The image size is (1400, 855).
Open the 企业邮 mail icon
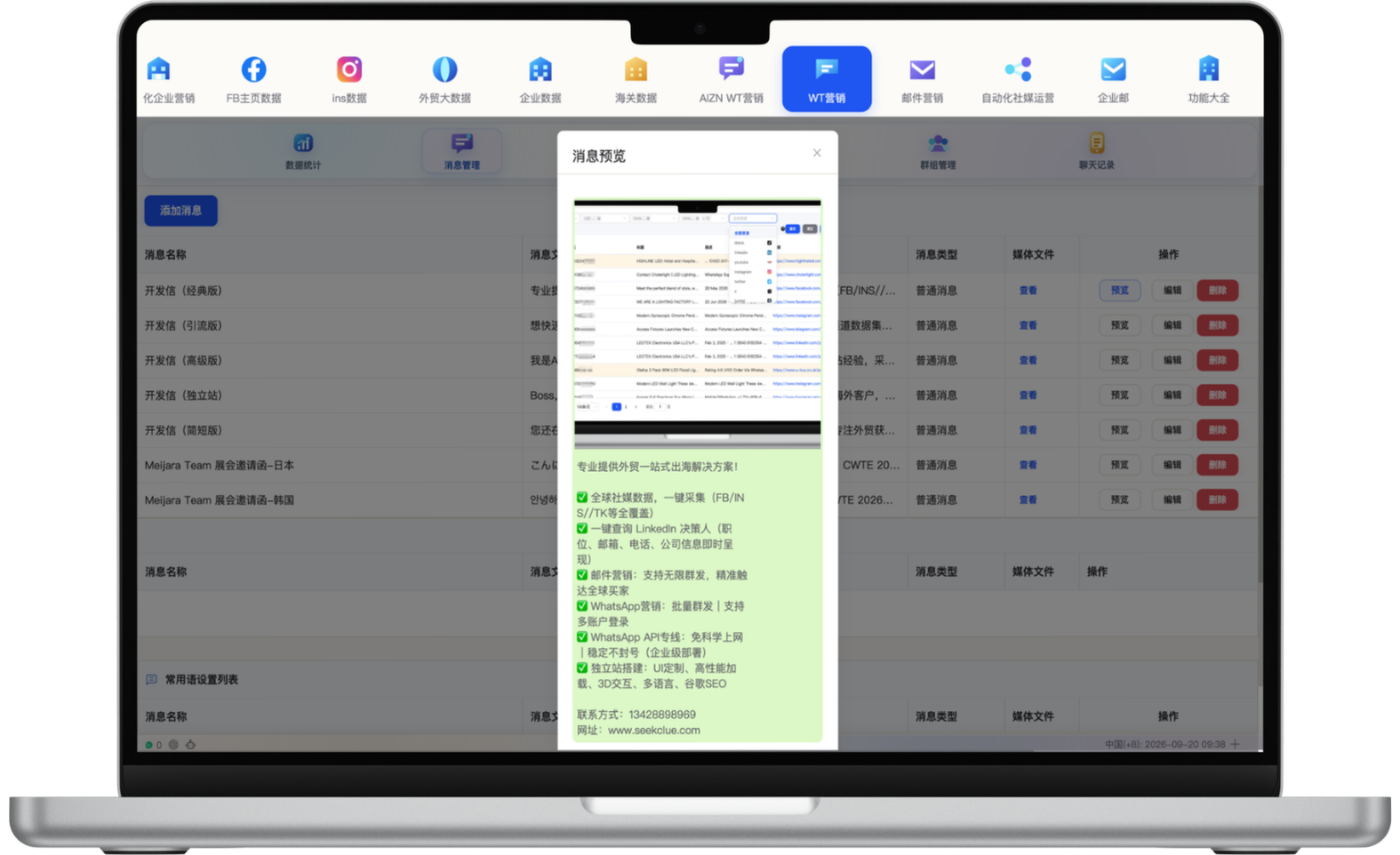click(1113, 69)
